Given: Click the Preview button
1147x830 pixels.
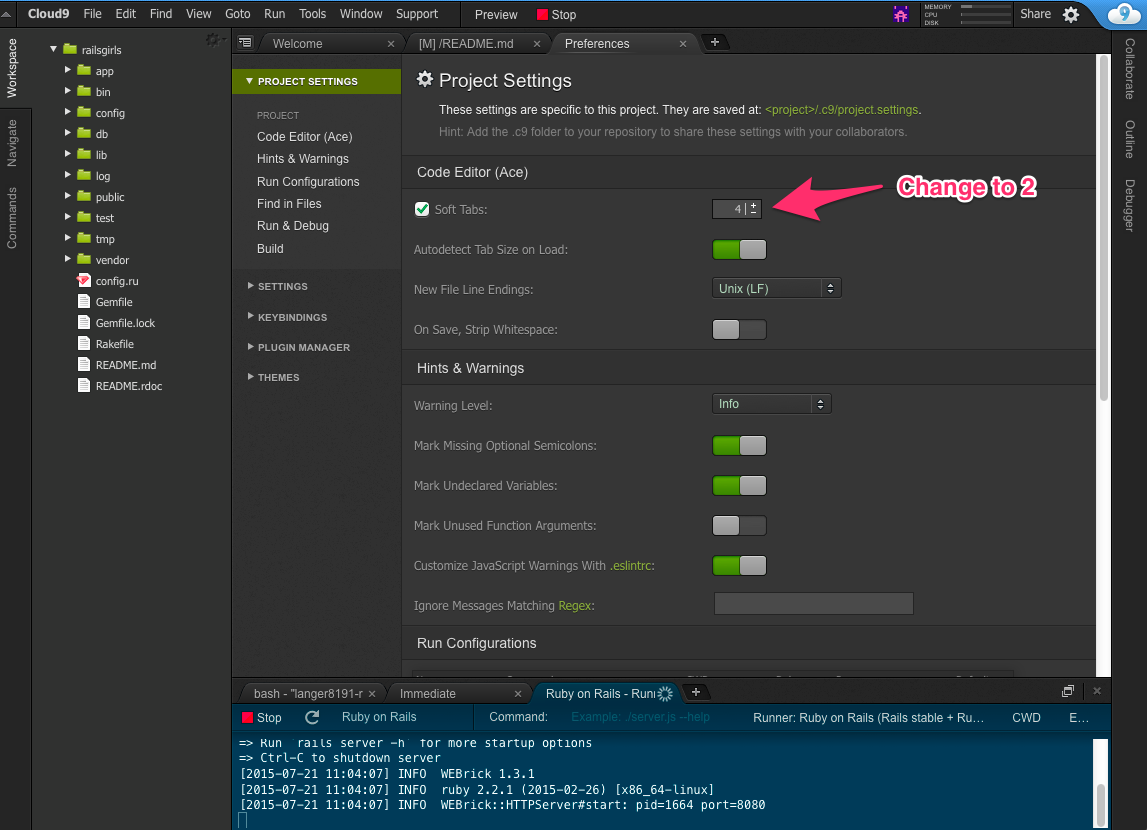Looking at the screenshot, I should point(496,15).
